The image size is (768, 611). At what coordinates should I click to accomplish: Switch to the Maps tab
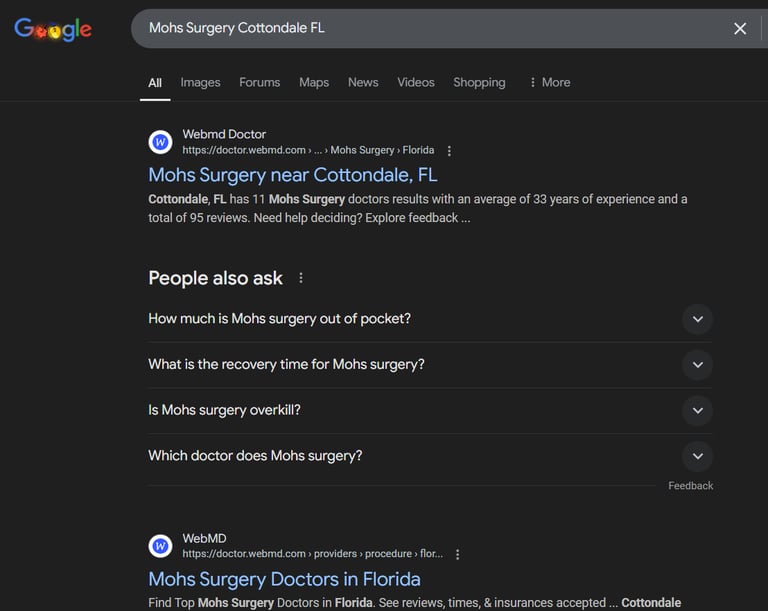[314, 82]
